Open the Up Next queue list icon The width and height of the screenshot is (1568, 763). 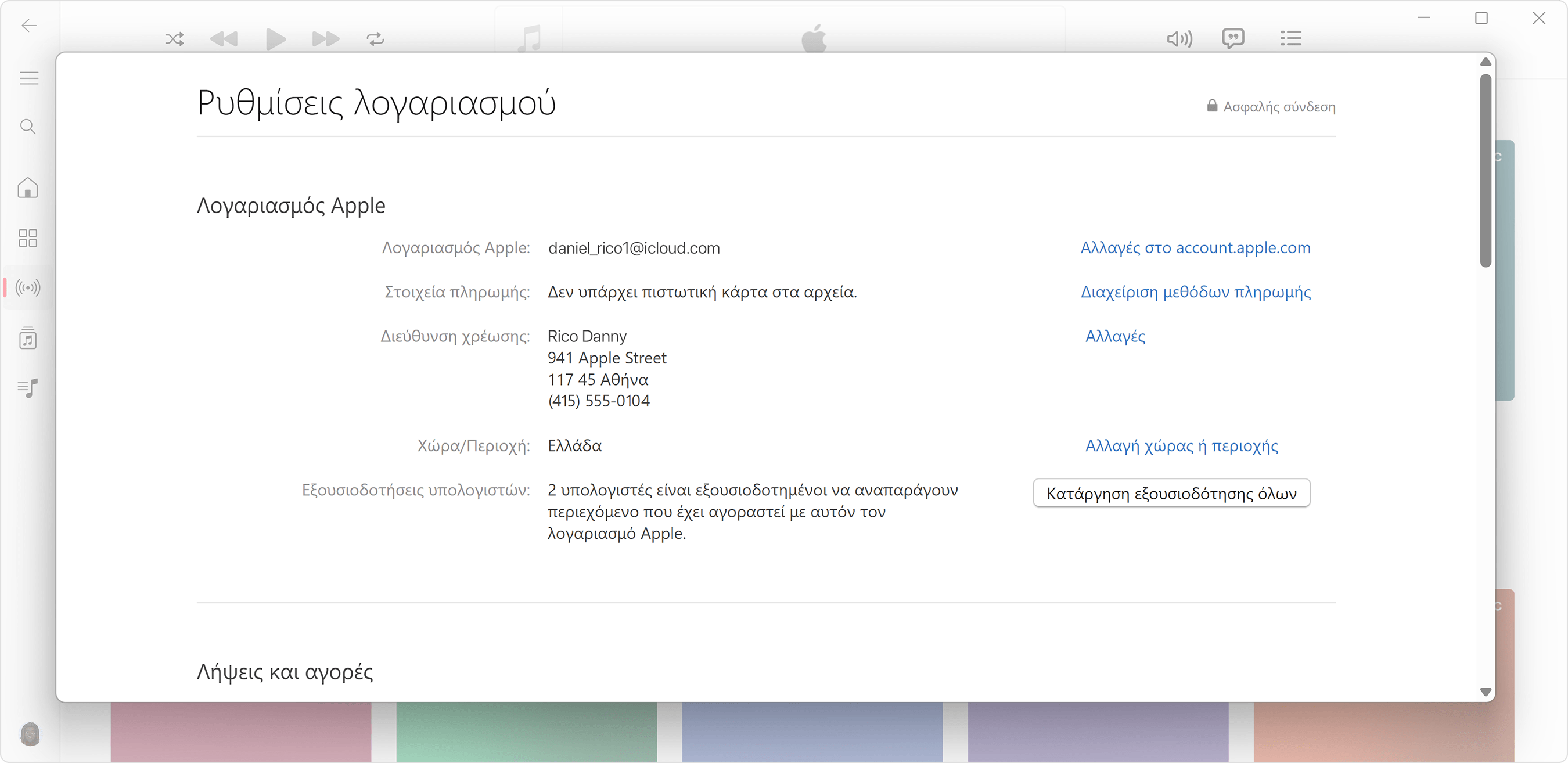point(1290,38)
